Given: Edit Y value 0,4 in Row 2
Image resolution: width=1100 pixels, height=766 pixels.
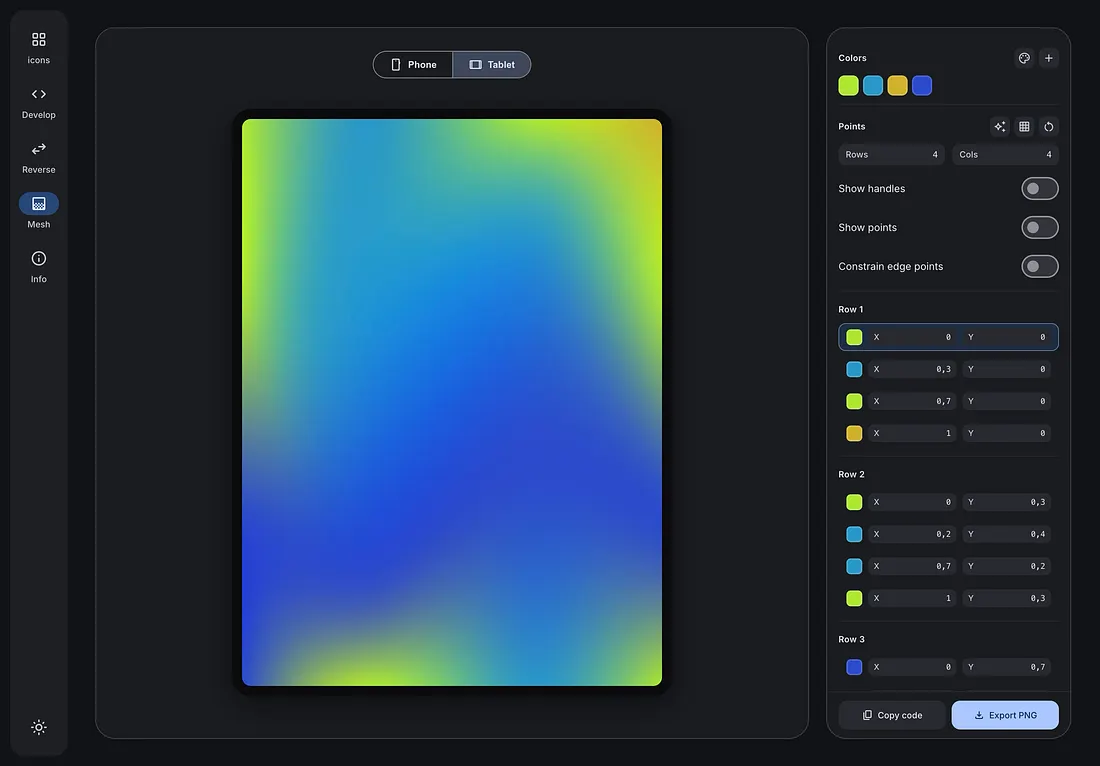Looking at the screenshot, I should [x=1007, y=535].
